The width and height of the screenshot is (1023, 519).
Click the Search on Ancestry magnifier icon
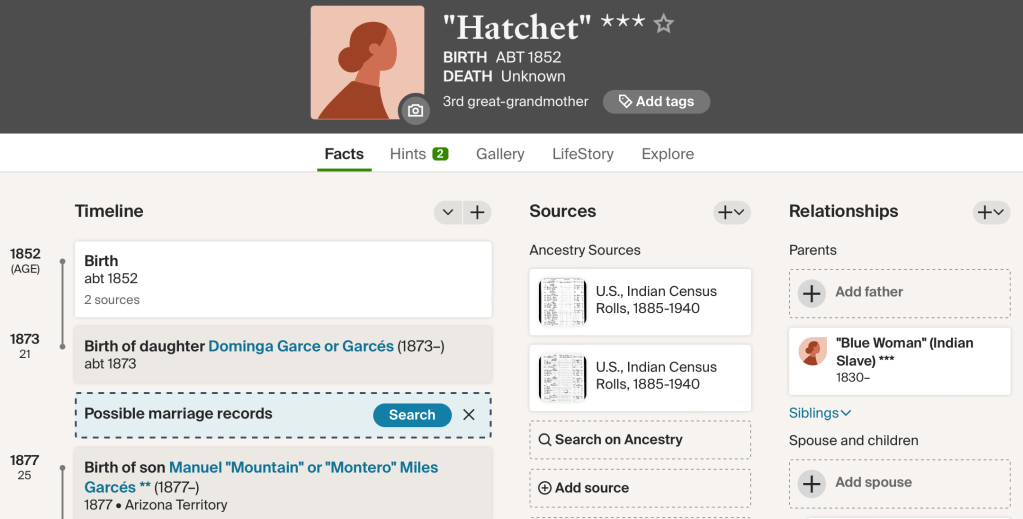coord(545,440)
